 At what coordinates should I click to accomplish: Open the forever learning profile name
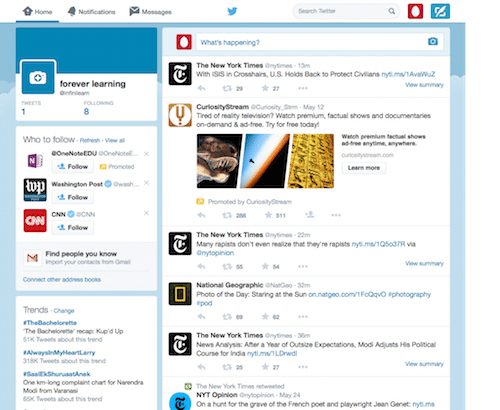coord(93,84)
